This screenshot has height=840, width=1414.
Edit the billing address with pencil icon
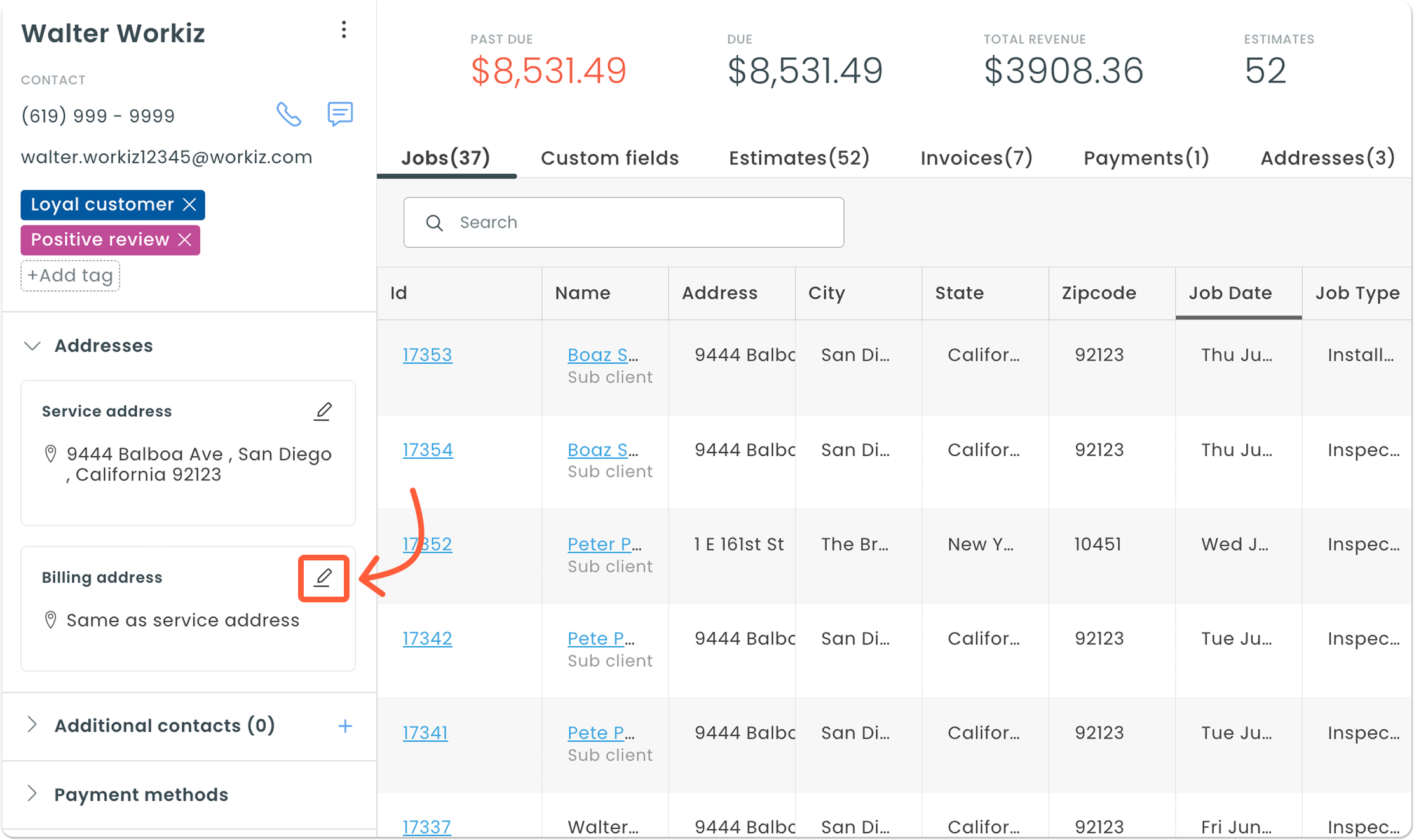(x=323, y=578)
